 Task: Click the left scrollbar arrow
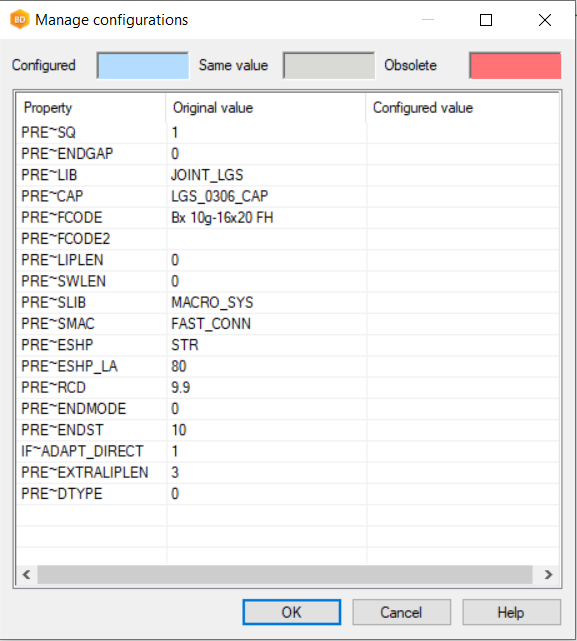(x=27, y=574)
